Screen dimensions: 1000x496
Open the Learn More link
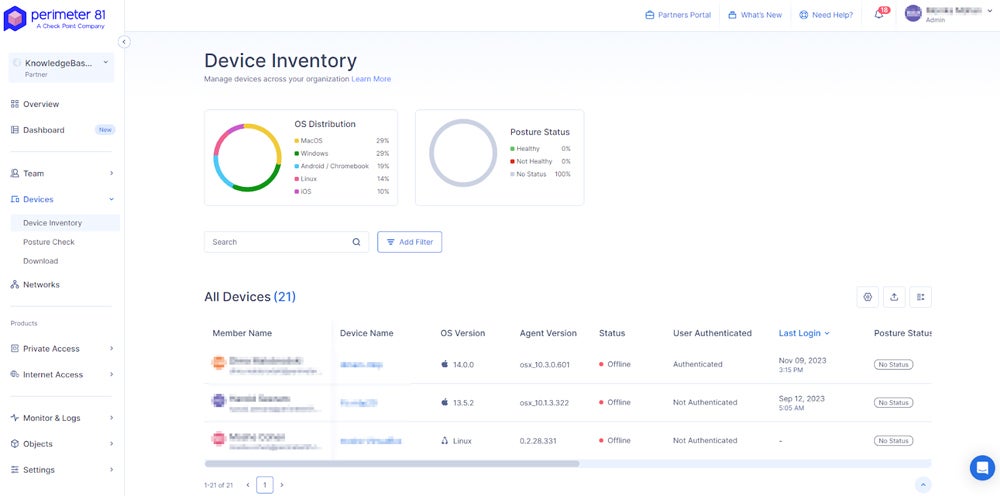[371, 79]
